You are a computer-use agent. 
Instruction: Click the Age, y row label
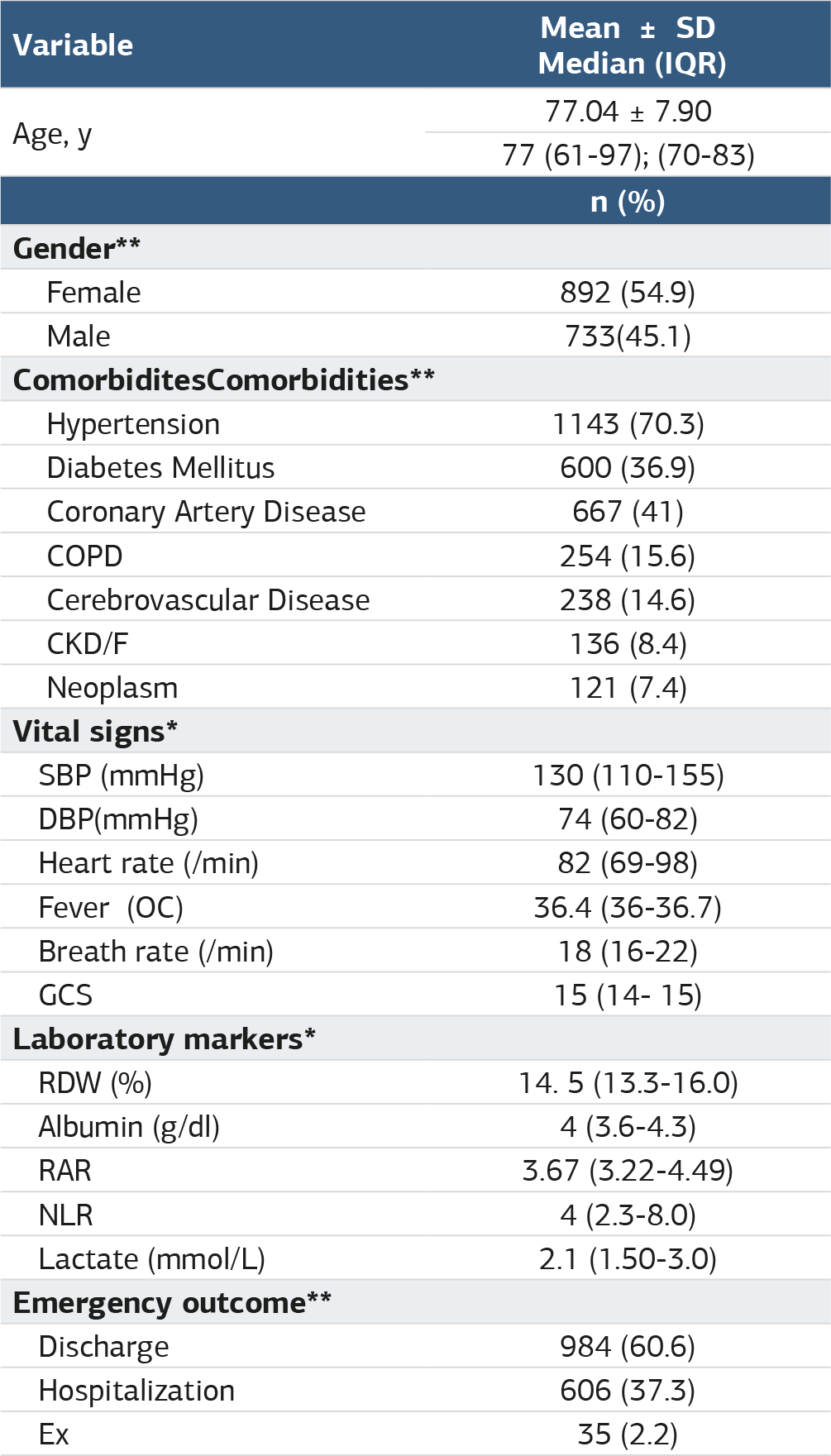pos(52,134)
